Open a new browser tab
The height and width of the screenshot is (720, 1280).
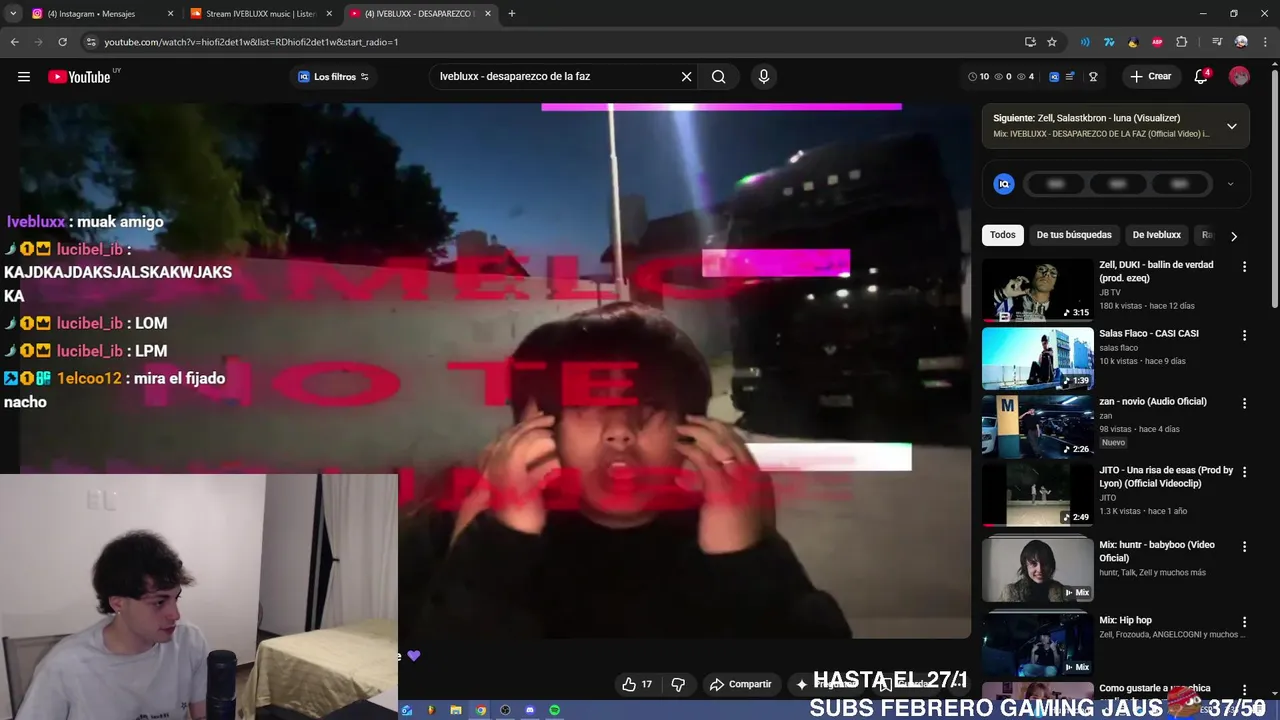[512, 14]
